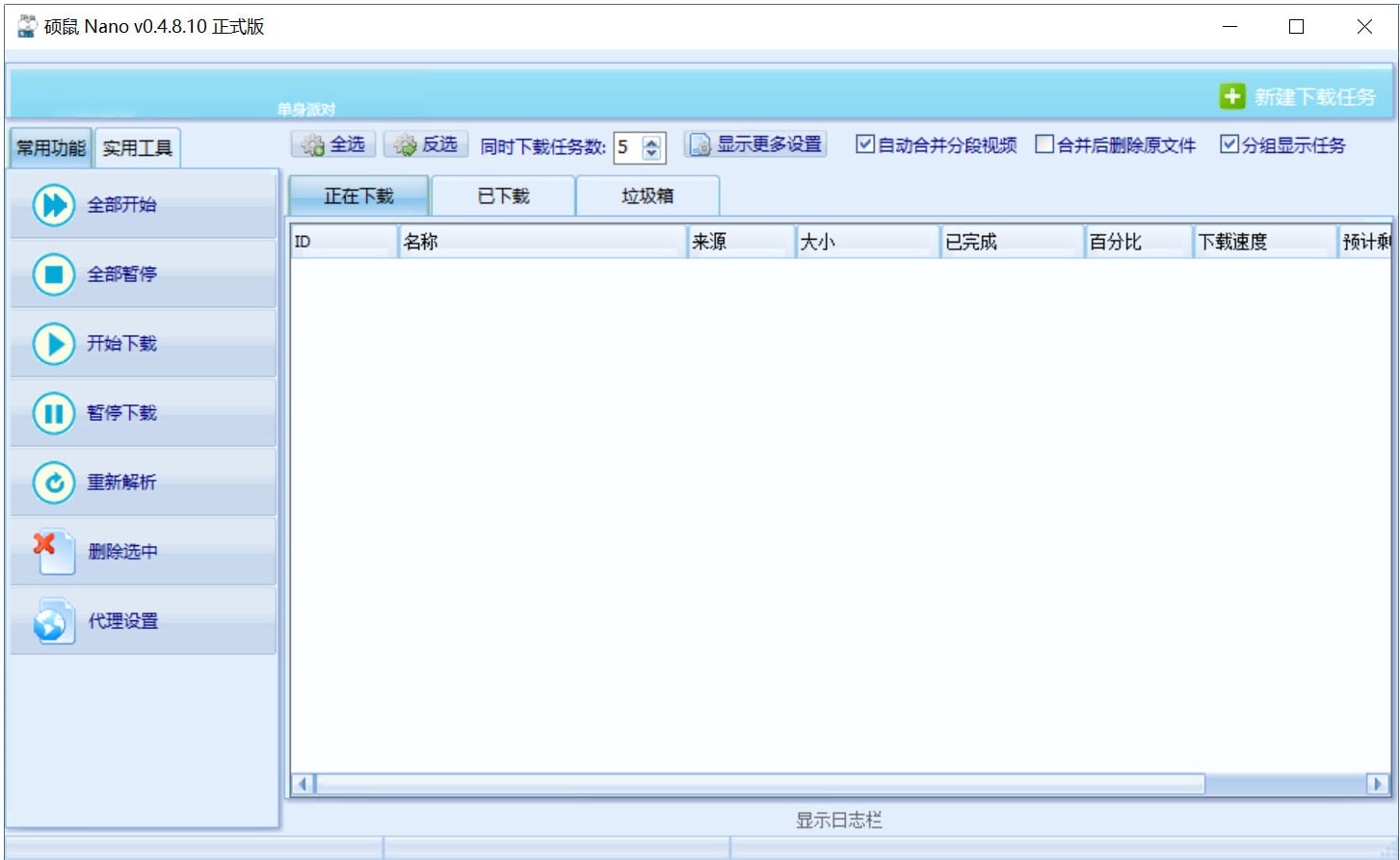Screen dimensions: 1400x860
Task: Switch to 常用功能 tab
Action: 51,148
